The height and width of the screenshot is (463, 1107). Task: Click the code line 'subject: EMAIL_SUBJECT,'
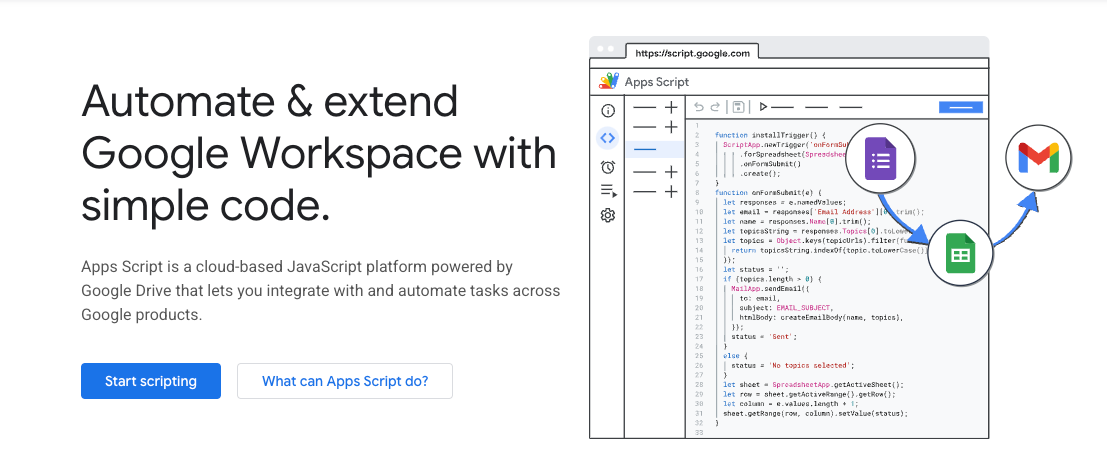(x=784, y=308)
